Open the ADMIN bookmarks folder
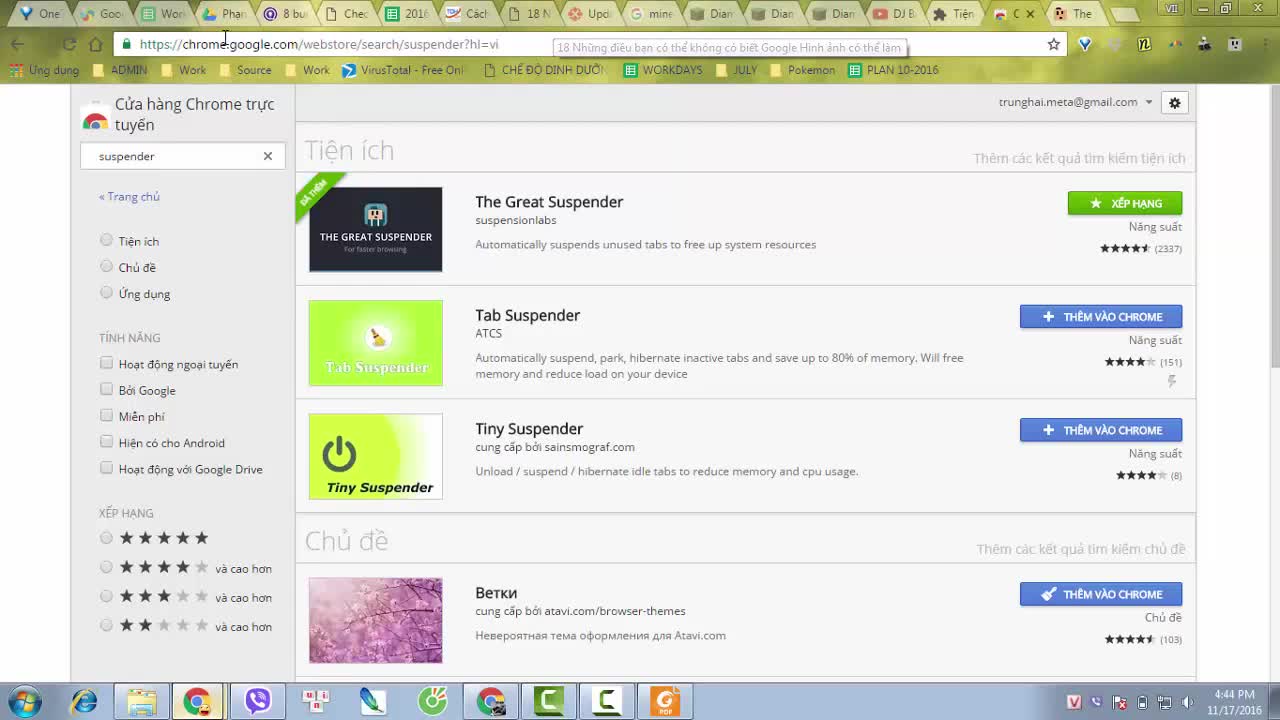 tap(119, 70)
